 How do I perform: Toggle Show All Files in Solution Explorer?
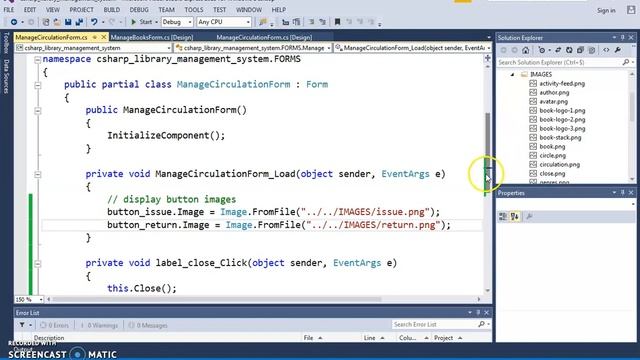click(x=591, y=50)
